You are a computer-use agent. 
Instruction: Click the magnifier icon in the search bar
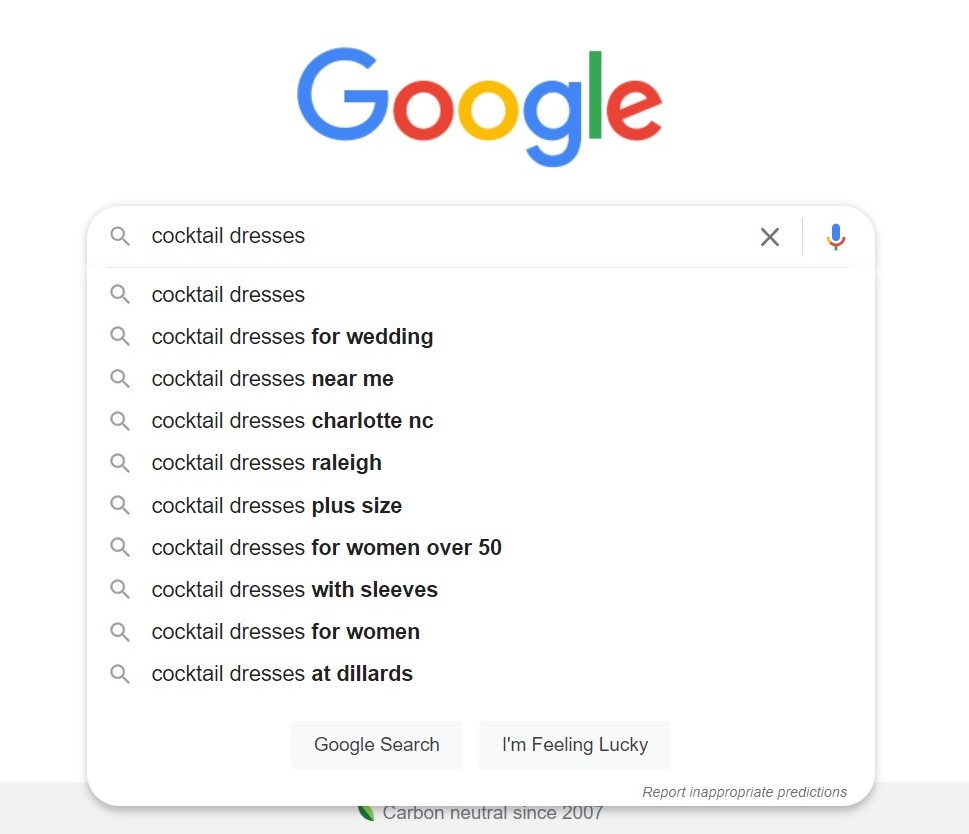(x=120, y=237)
